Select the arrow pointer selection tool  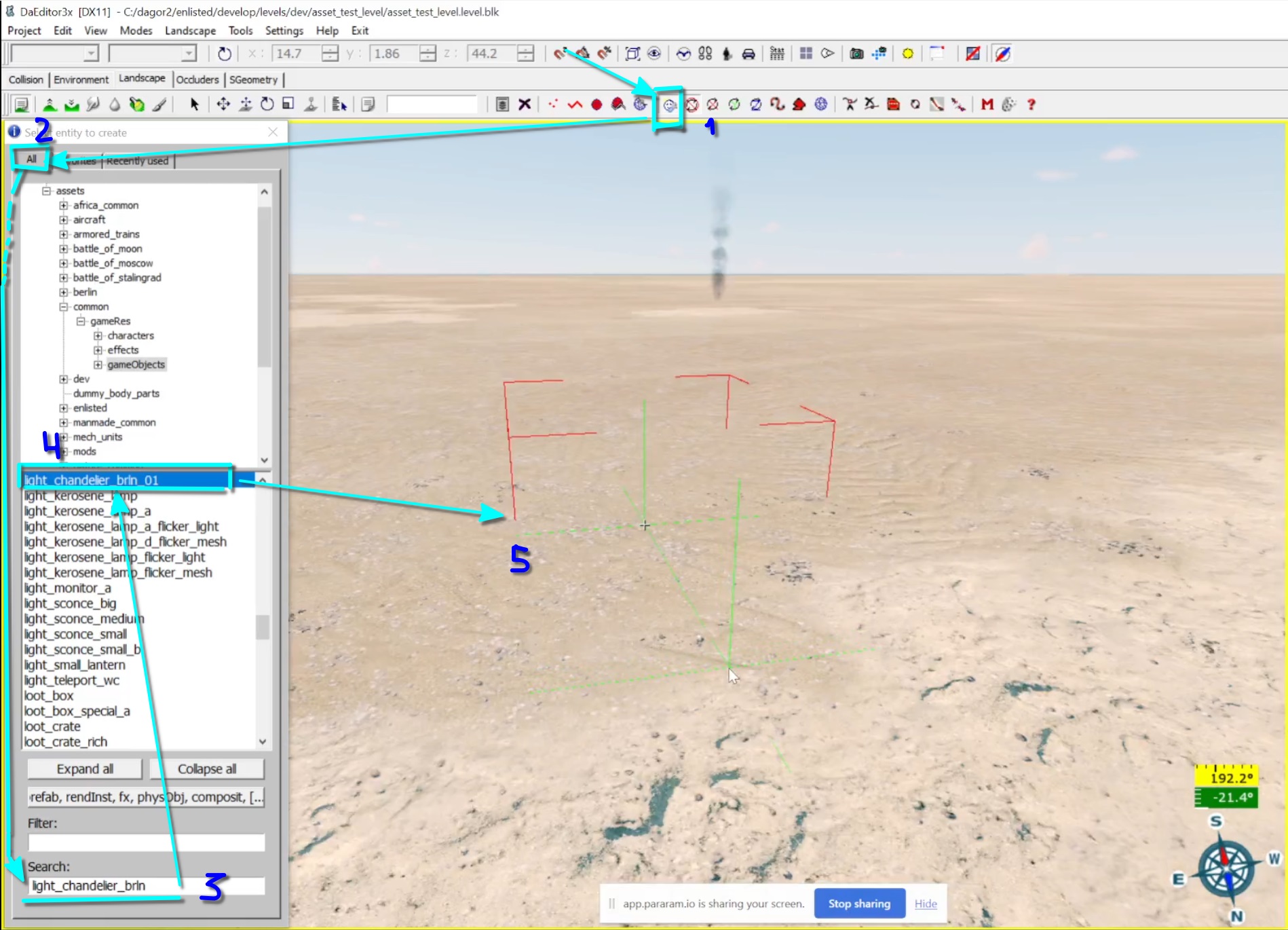tap(195, 105)
